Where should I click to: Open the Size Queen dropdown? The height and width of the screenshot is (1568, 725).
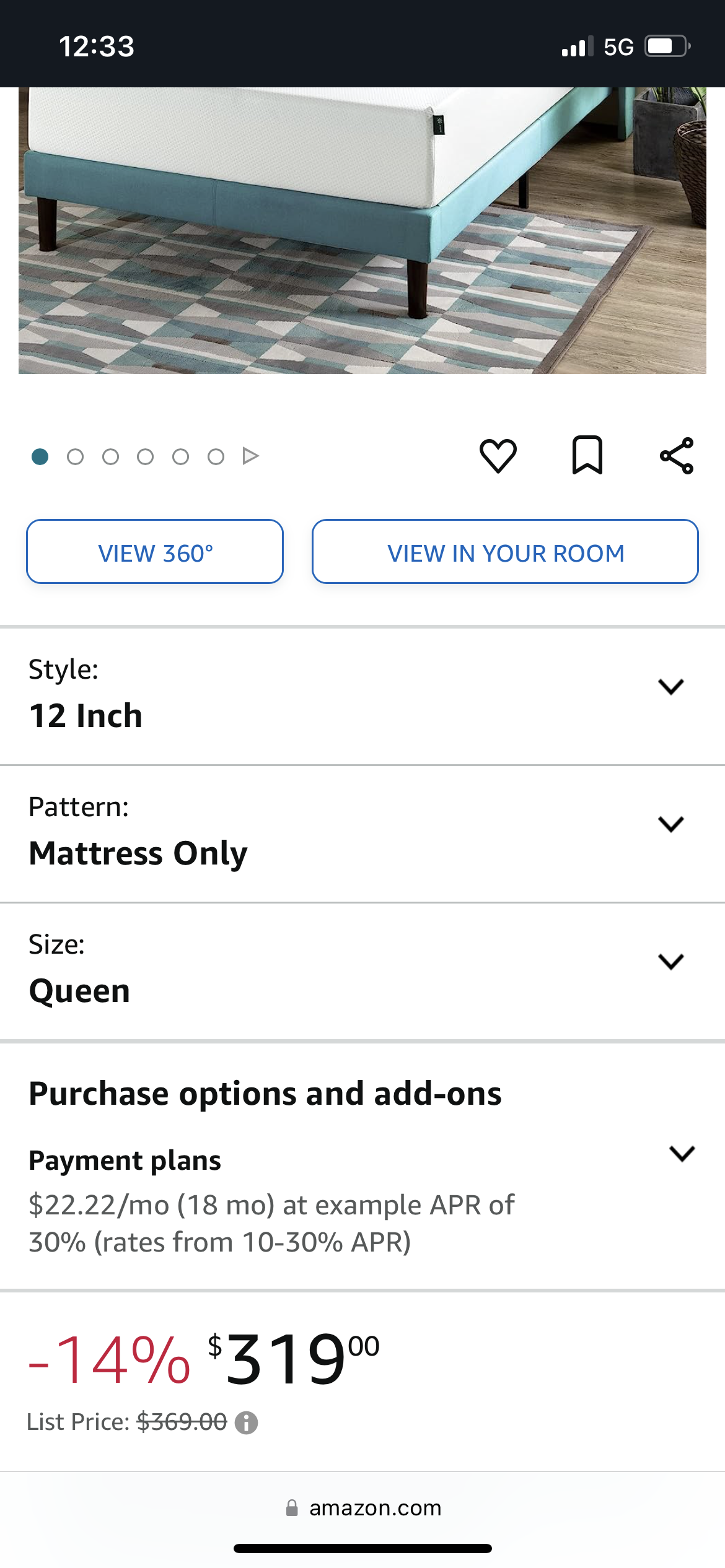[670, 962]
